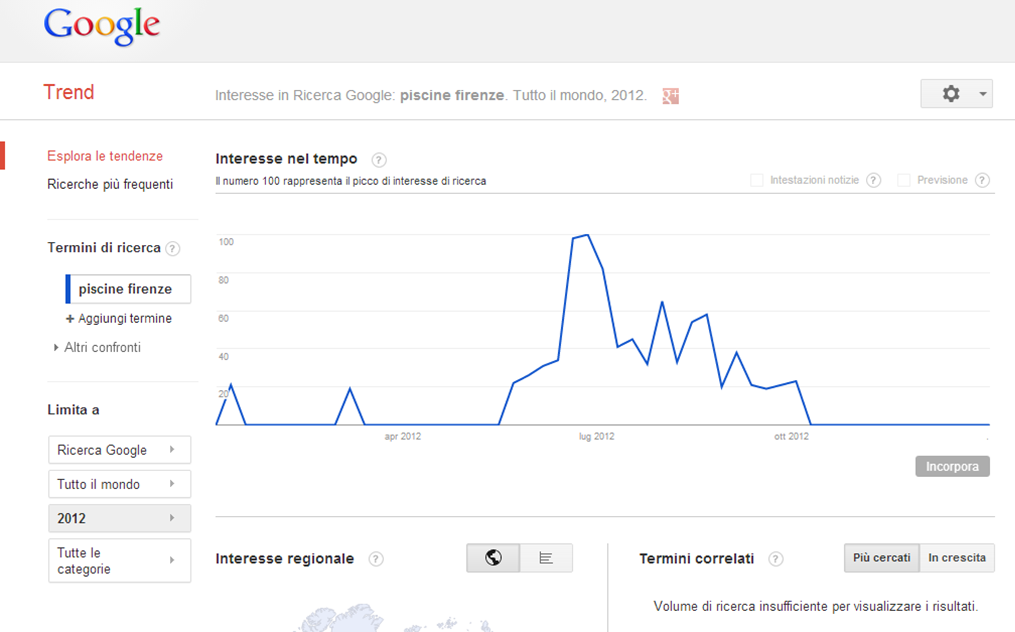
Task: Edit the piscine firenze search term field
Action: [128, 289]
